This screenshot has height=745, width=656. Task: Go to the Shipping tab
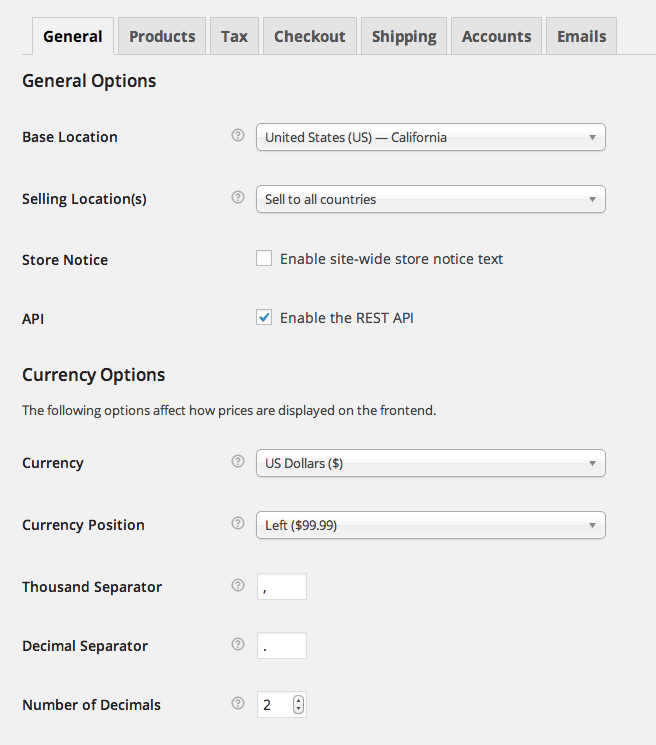(x=404, y=36)
